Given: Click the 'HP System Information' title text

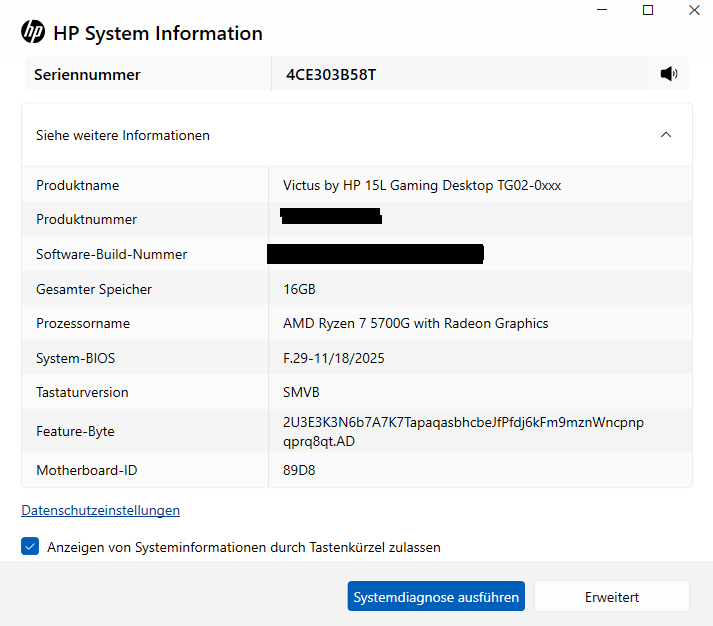Looking at the screenshot, I should pos(158,33).
